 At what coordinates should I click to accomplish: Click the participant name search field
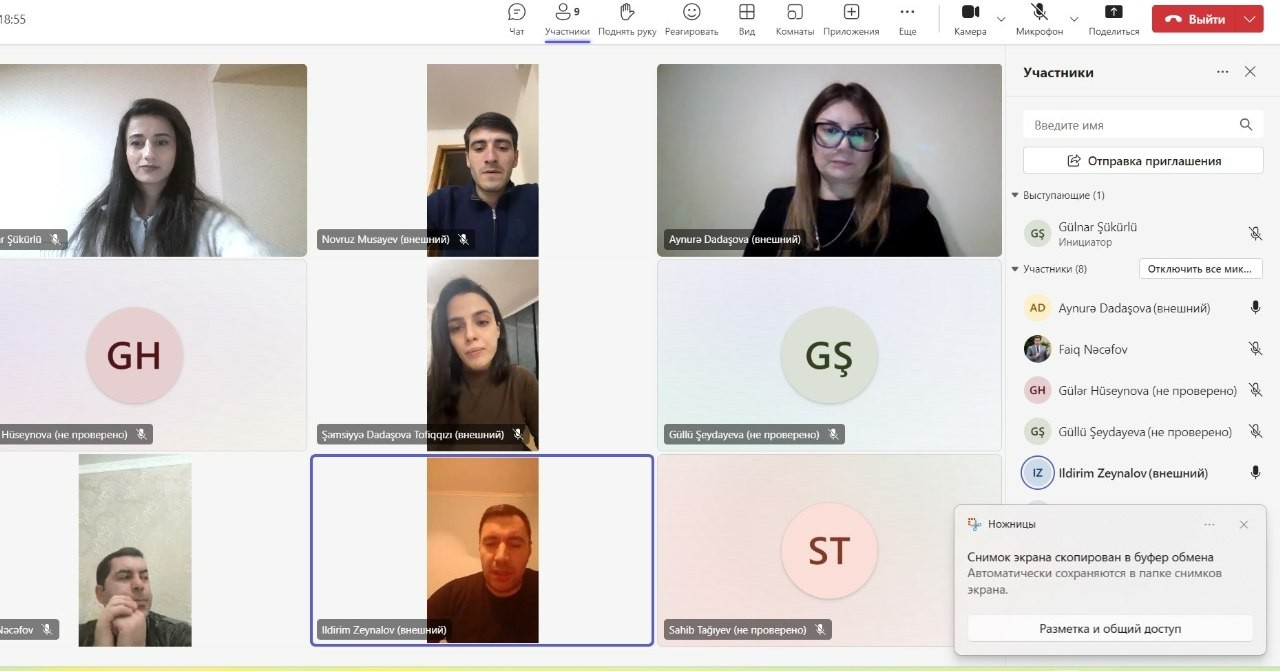click(x=1130, y=125)
